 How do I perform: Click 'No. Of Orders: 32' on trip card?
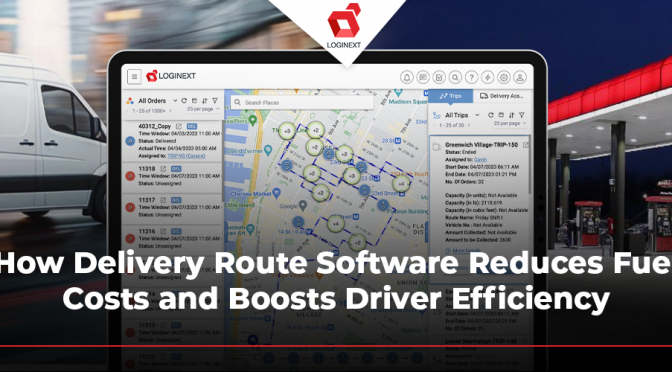pyautogui.click(x=465, y=182)
